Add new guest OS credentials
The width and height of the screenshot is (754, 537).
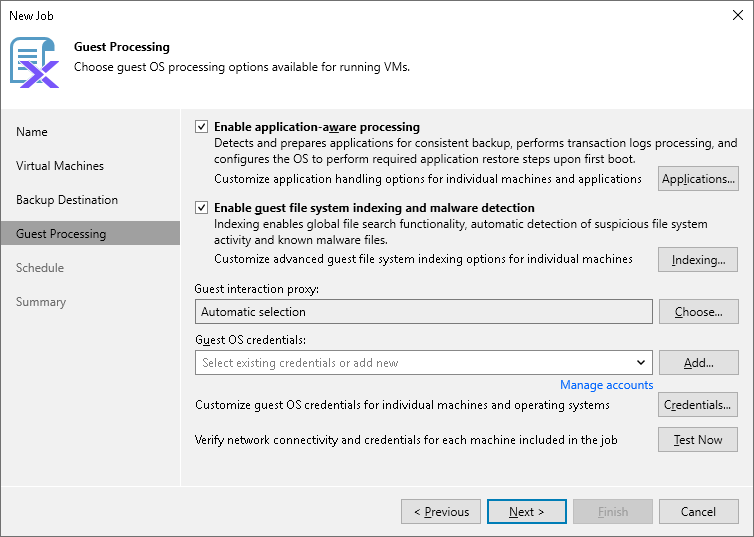coord(698,363)
